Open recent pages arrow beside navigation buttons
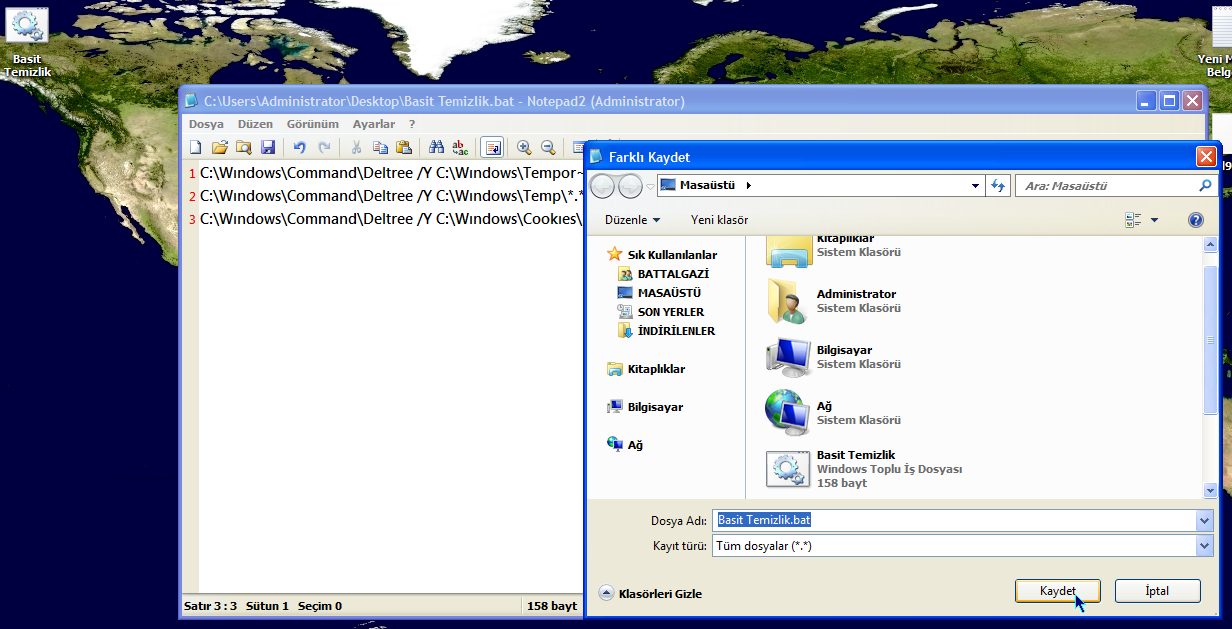 click(x=650, y=186)
